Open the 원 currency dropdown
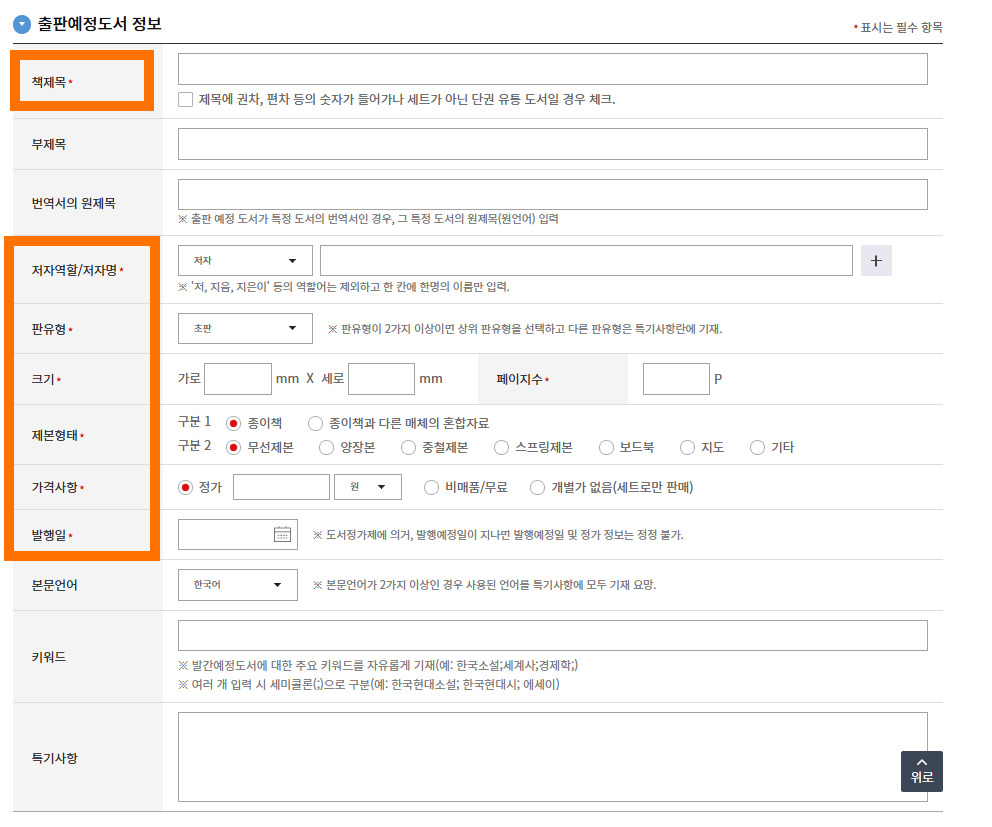Screen dimensions: 992x827 pyautogui.click(x=368, y=487)
